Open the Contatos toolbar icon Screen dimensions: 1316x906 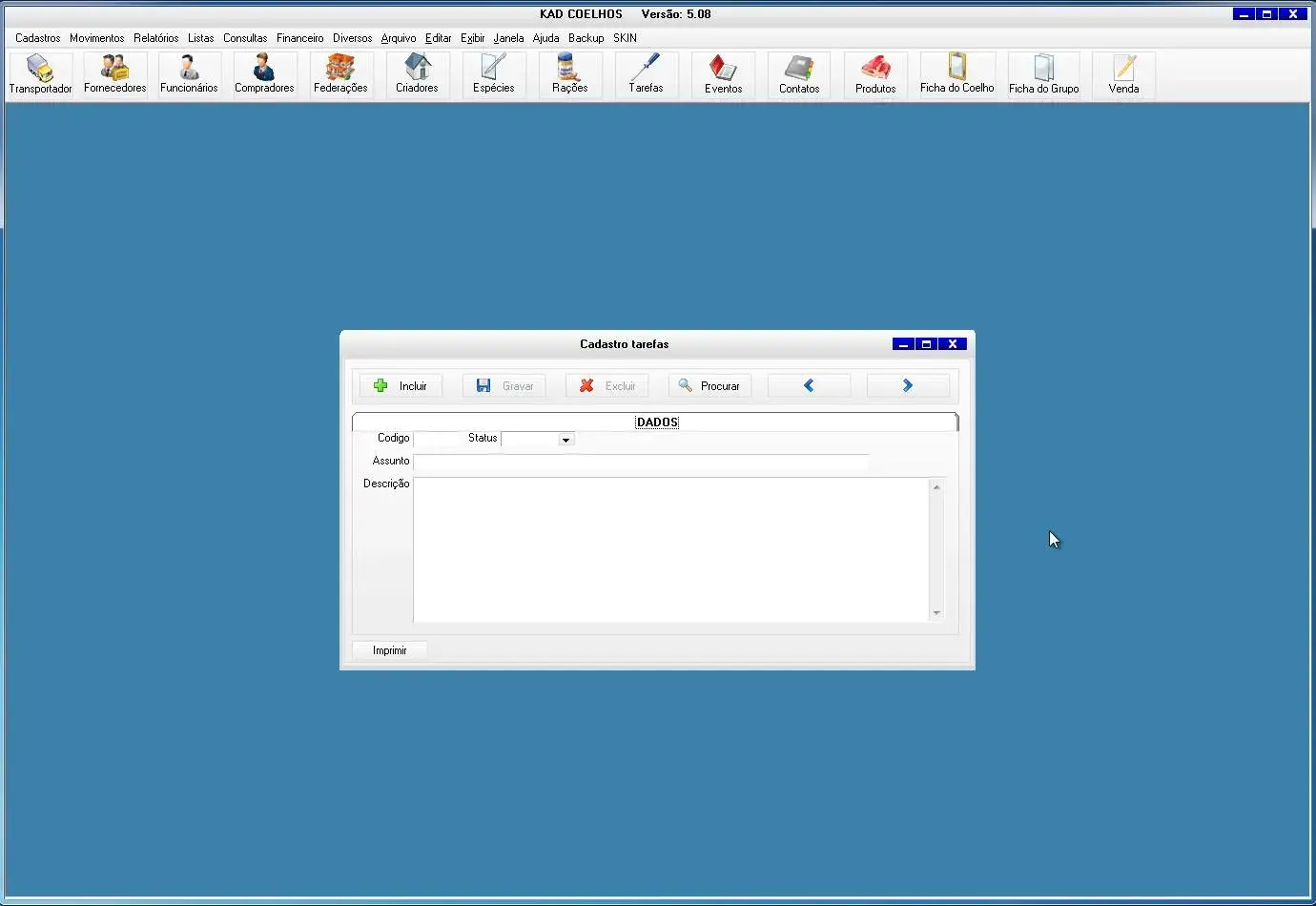click(x=799, y=75)
